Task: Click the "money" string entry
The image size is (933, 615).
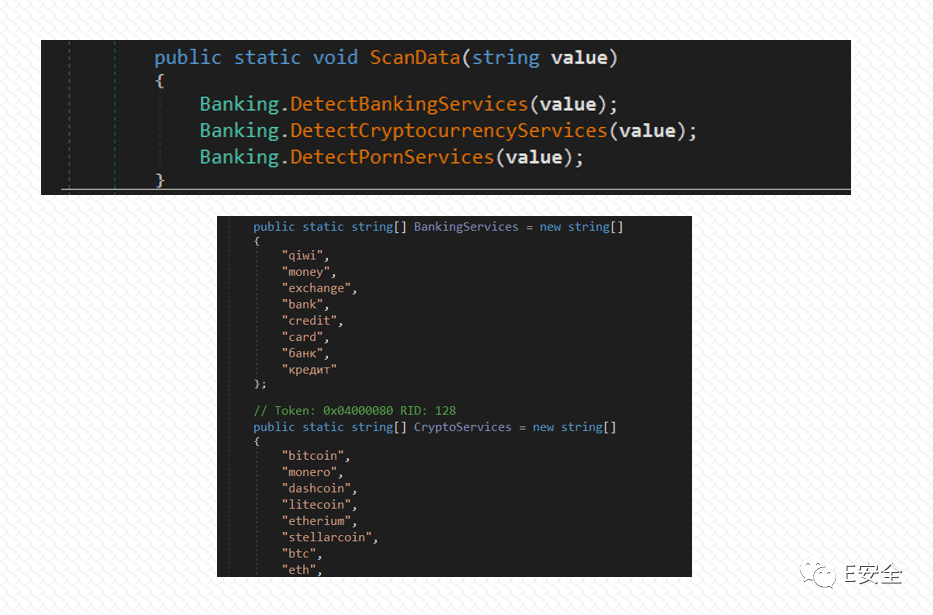Action: point(306,272)
